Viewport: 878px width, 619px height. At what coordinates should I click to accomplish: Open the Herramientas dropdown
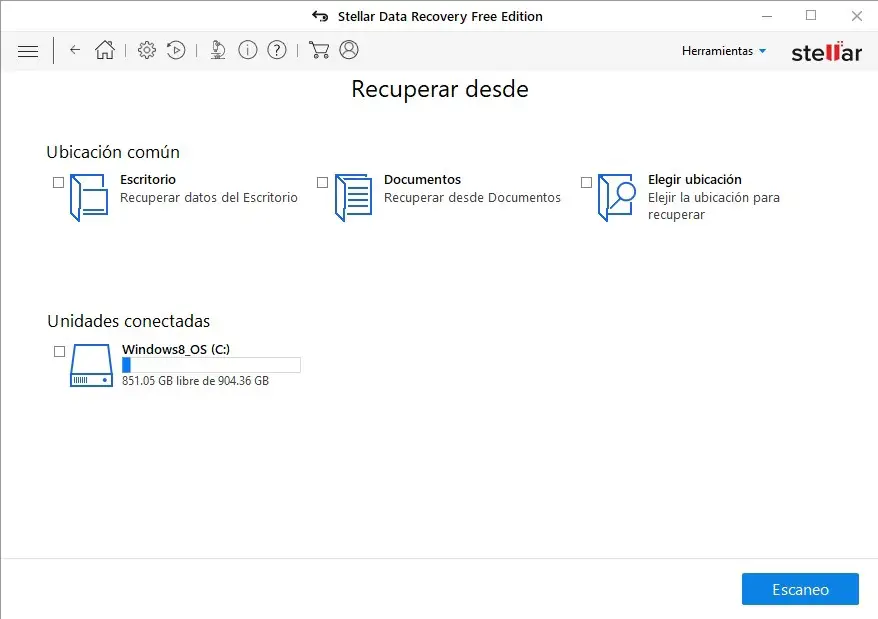point(723,51)
